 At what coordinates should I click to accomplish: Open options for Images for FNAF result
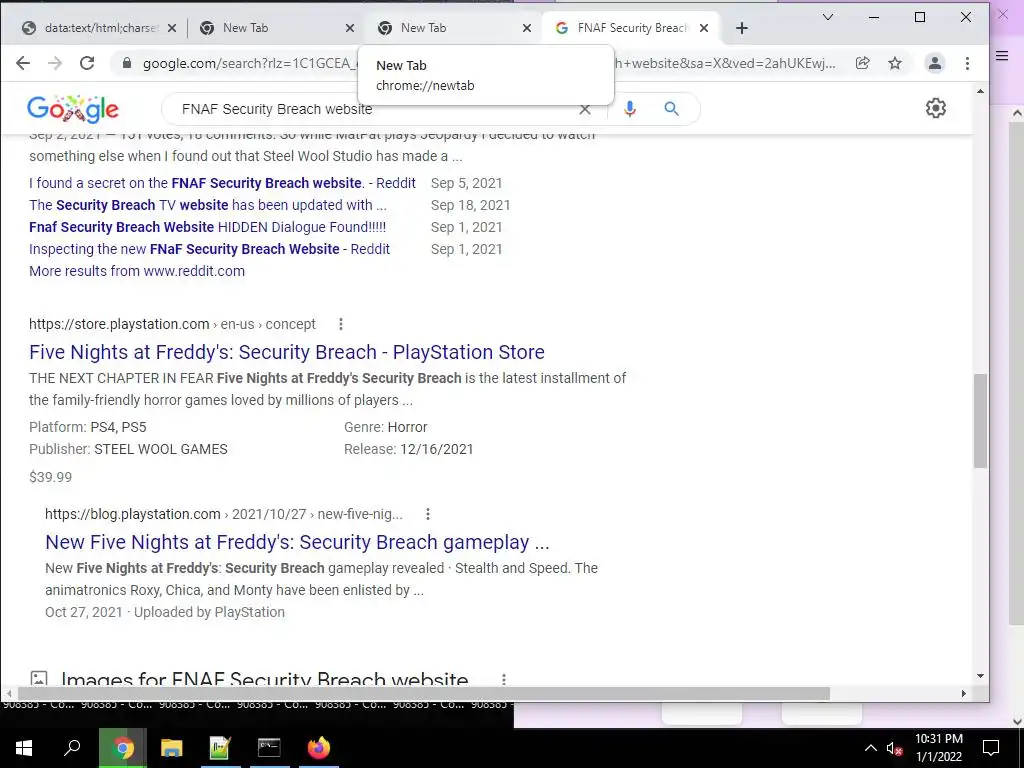(504, 679)
